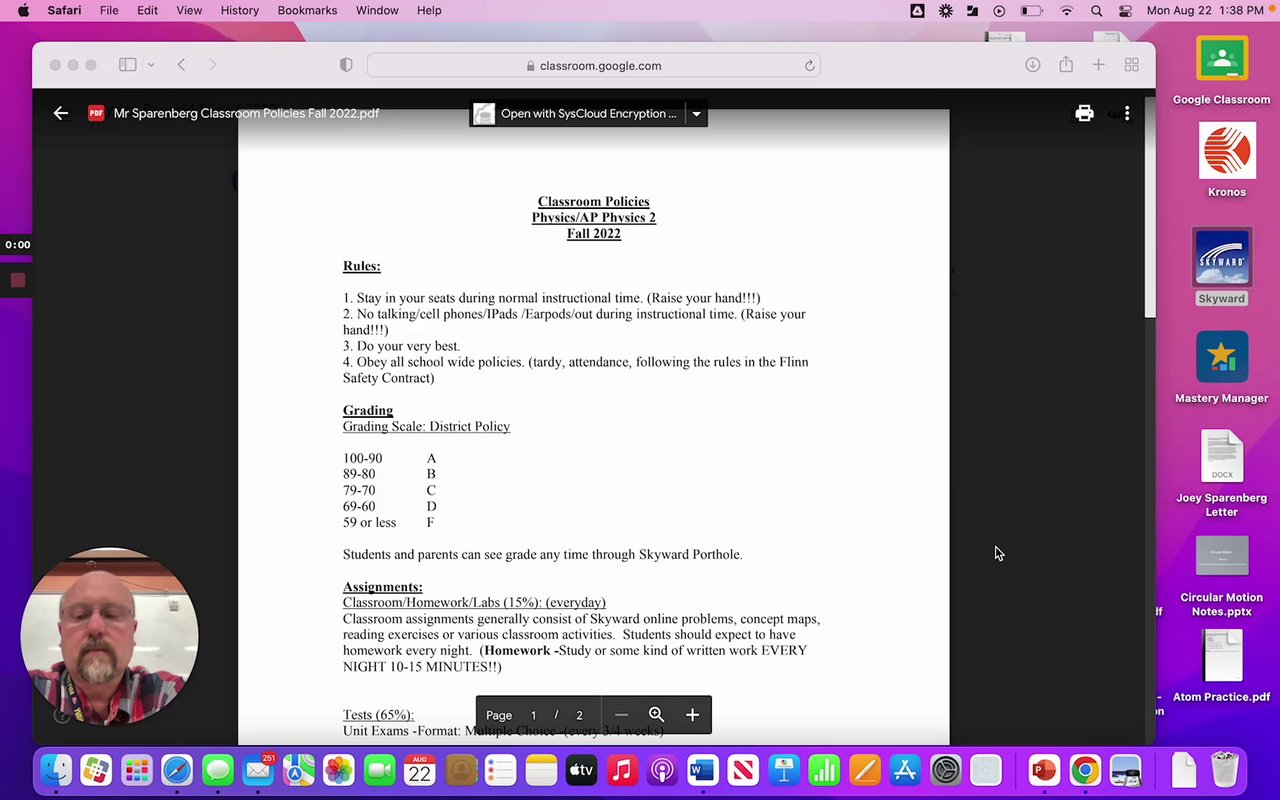The image size is (1280, 800).
Task: Share the current Safari page
Action: click(x=1066, y=65)
